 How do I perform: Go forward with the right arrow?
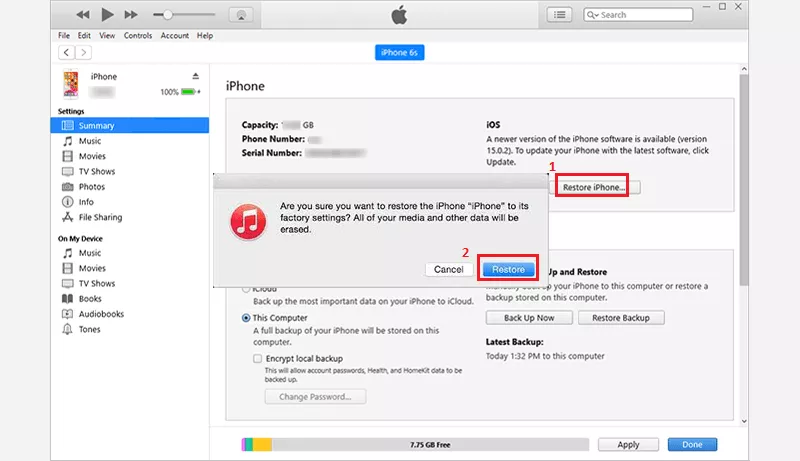pyautogui.click(x=84, y=53)
